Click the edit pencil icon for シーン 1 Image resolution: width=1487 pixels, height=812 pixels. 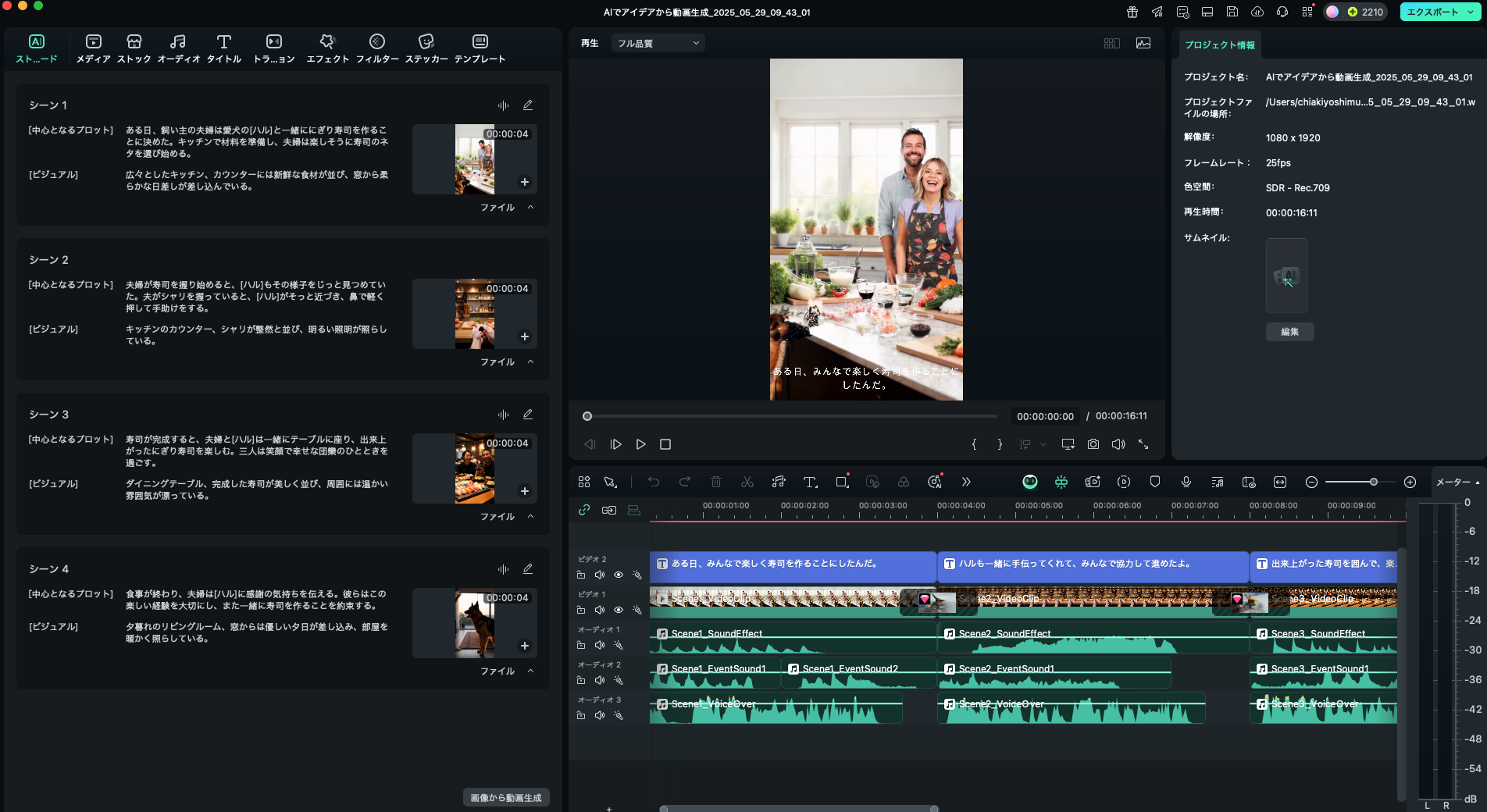click(x=528, y=105)
